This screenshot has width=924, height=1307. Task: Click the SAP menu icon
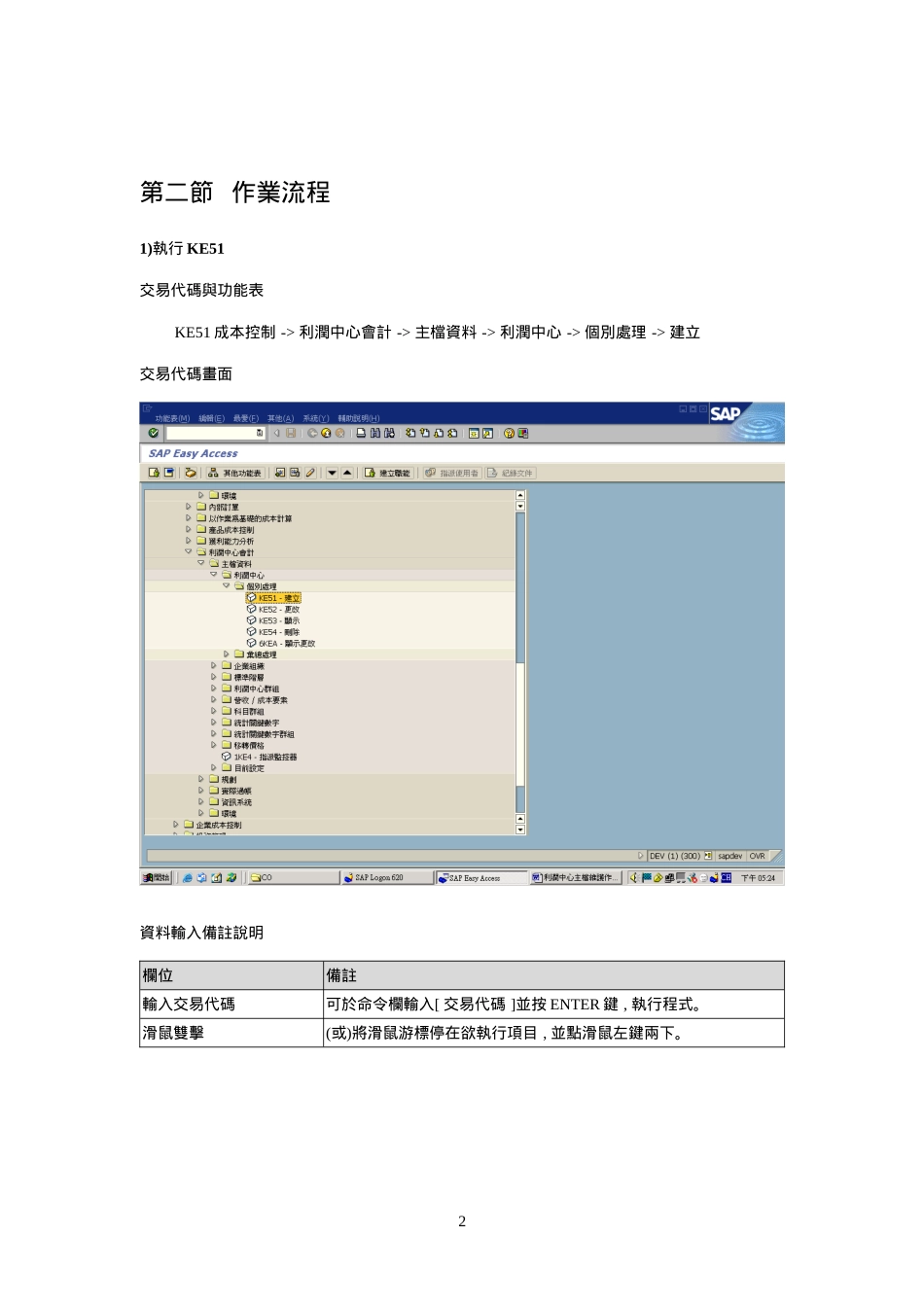168,473
